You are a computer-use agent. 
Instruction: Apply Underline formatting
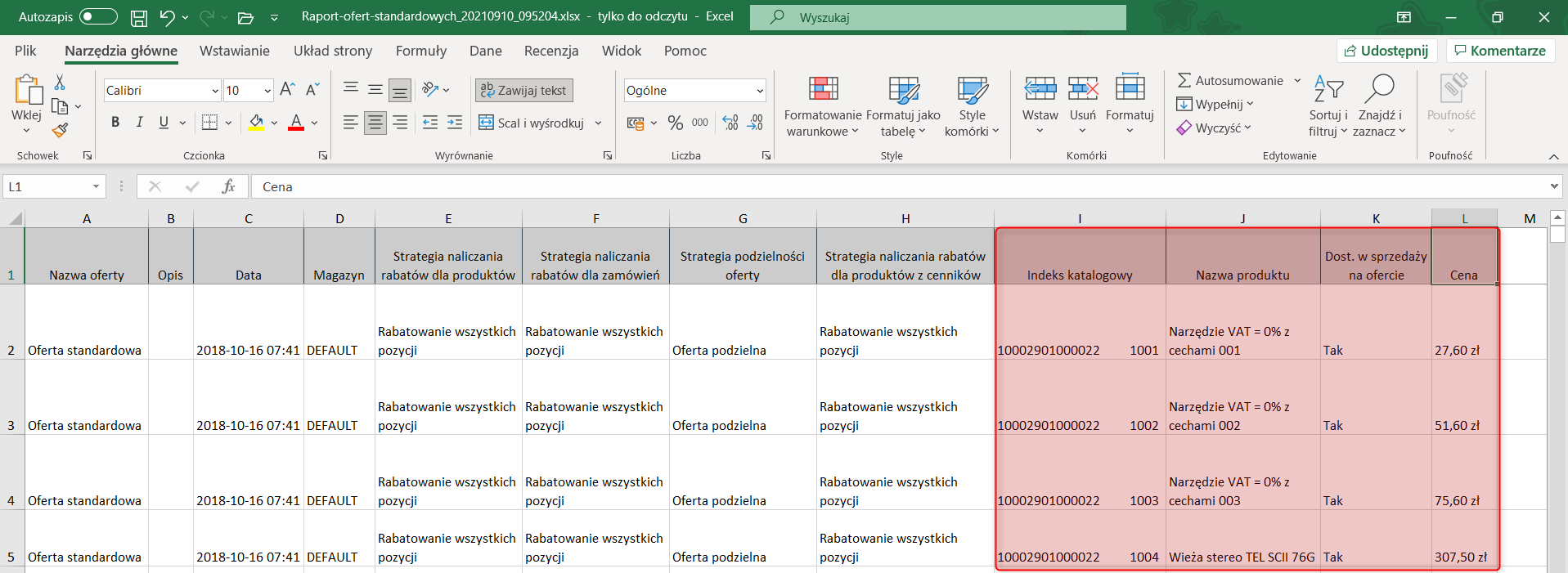(164, 123)
